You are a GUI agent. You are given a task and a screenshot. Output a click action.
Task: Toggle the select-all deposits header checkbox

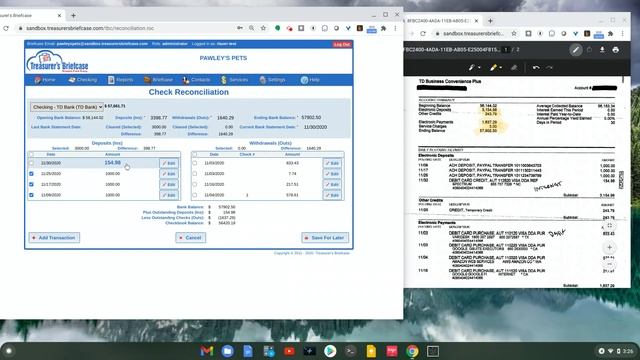click(x=31, y=154)
